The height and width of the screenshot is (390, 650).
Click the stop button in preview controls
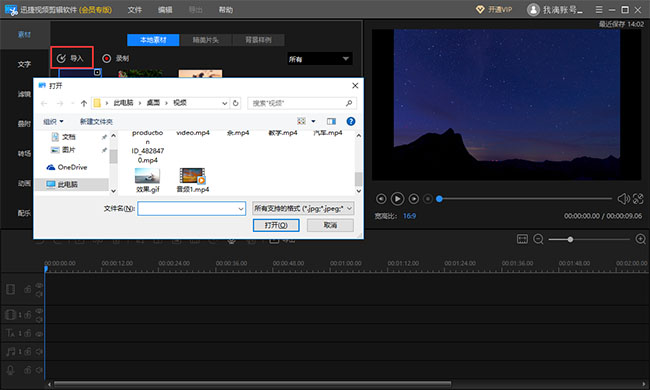427,199
